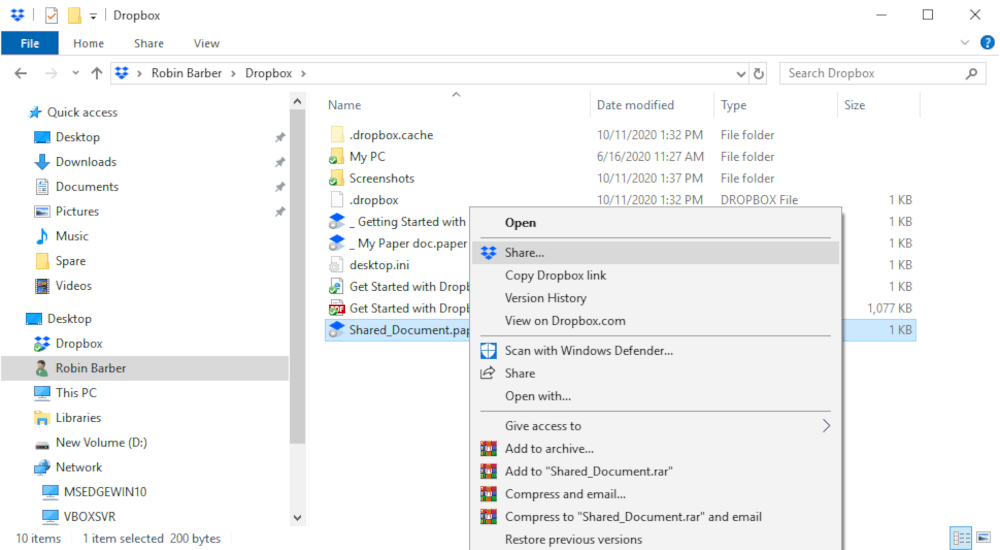This screenshot has width=1000, height=550.
Task: Open the Recent locations dropdown arrow
Action: [75, 73]
